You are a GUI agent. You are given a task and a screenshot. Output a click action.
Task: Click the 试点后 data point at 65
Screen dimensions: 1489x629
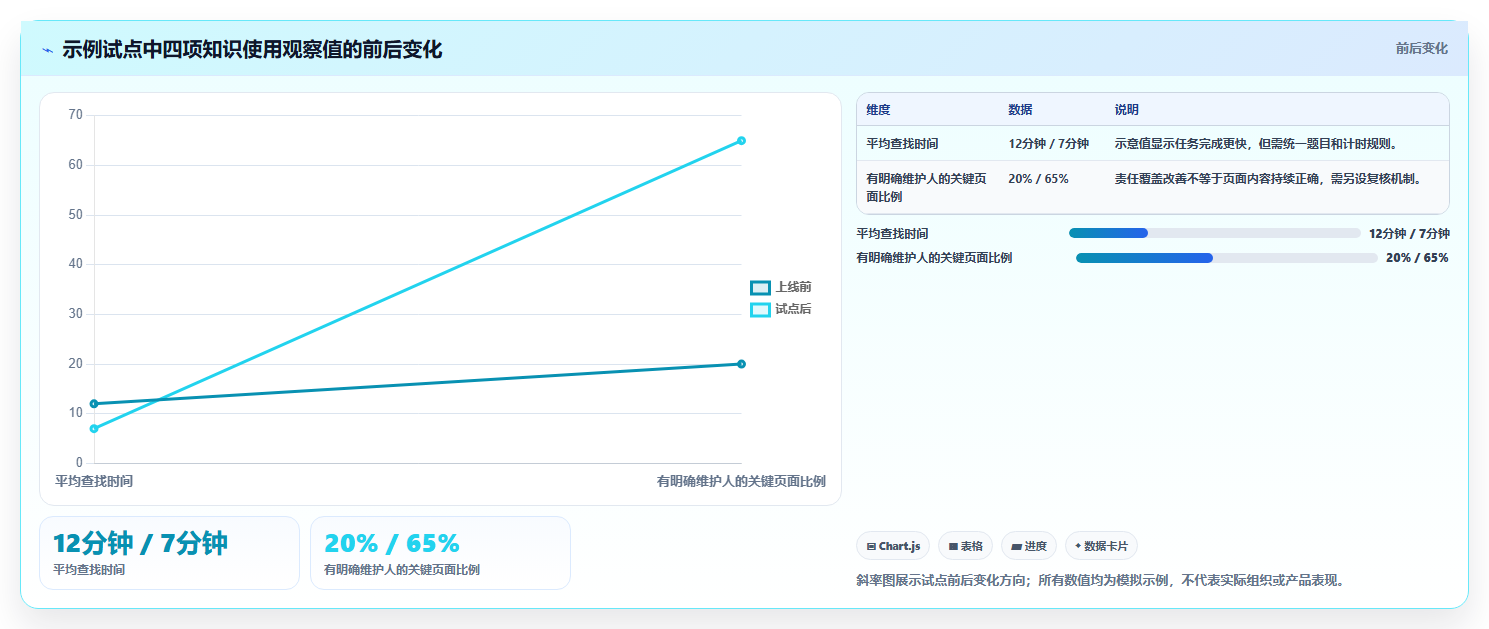741,140
